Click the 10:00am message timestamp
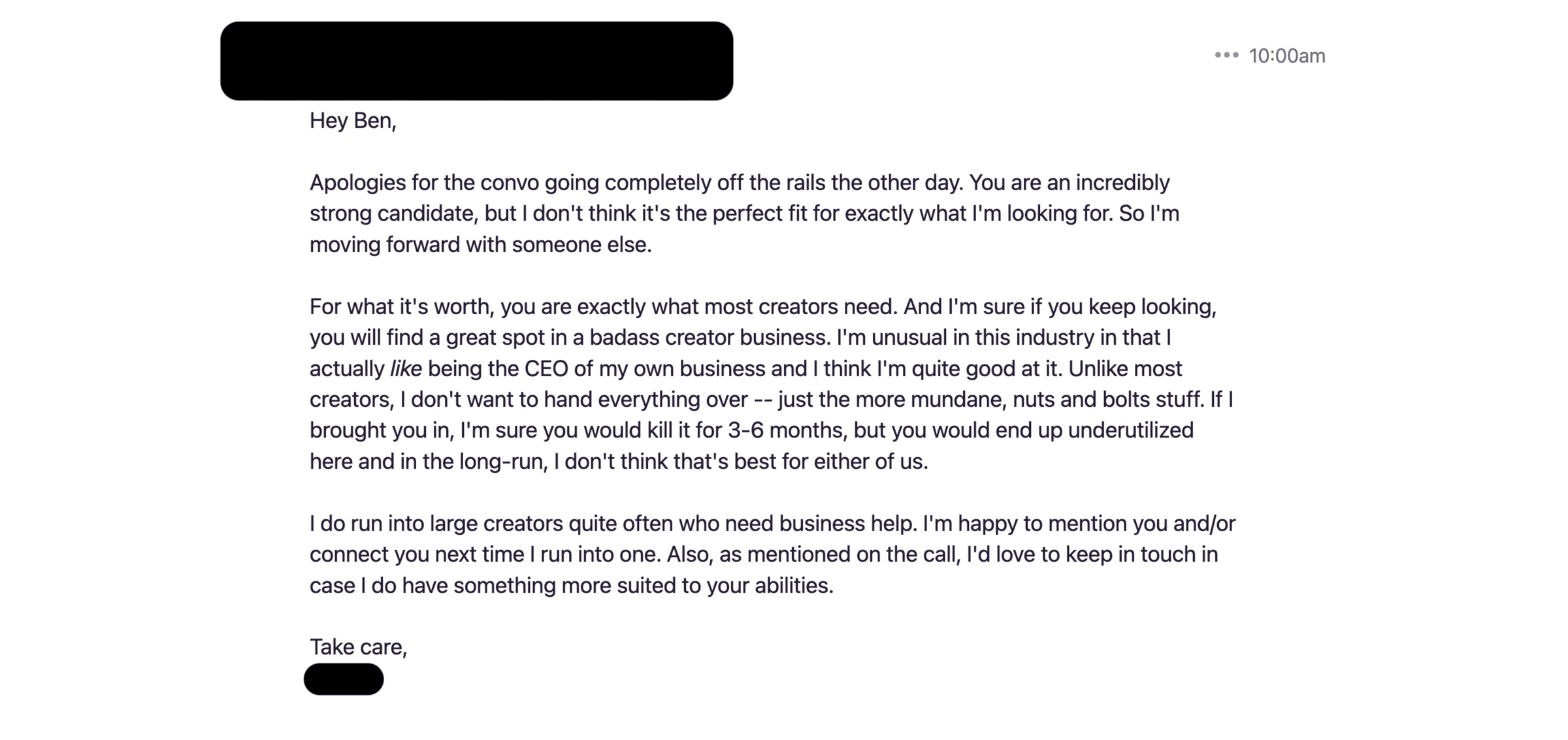This screenshot has width=1568, height=740. tap(1286, 56)
